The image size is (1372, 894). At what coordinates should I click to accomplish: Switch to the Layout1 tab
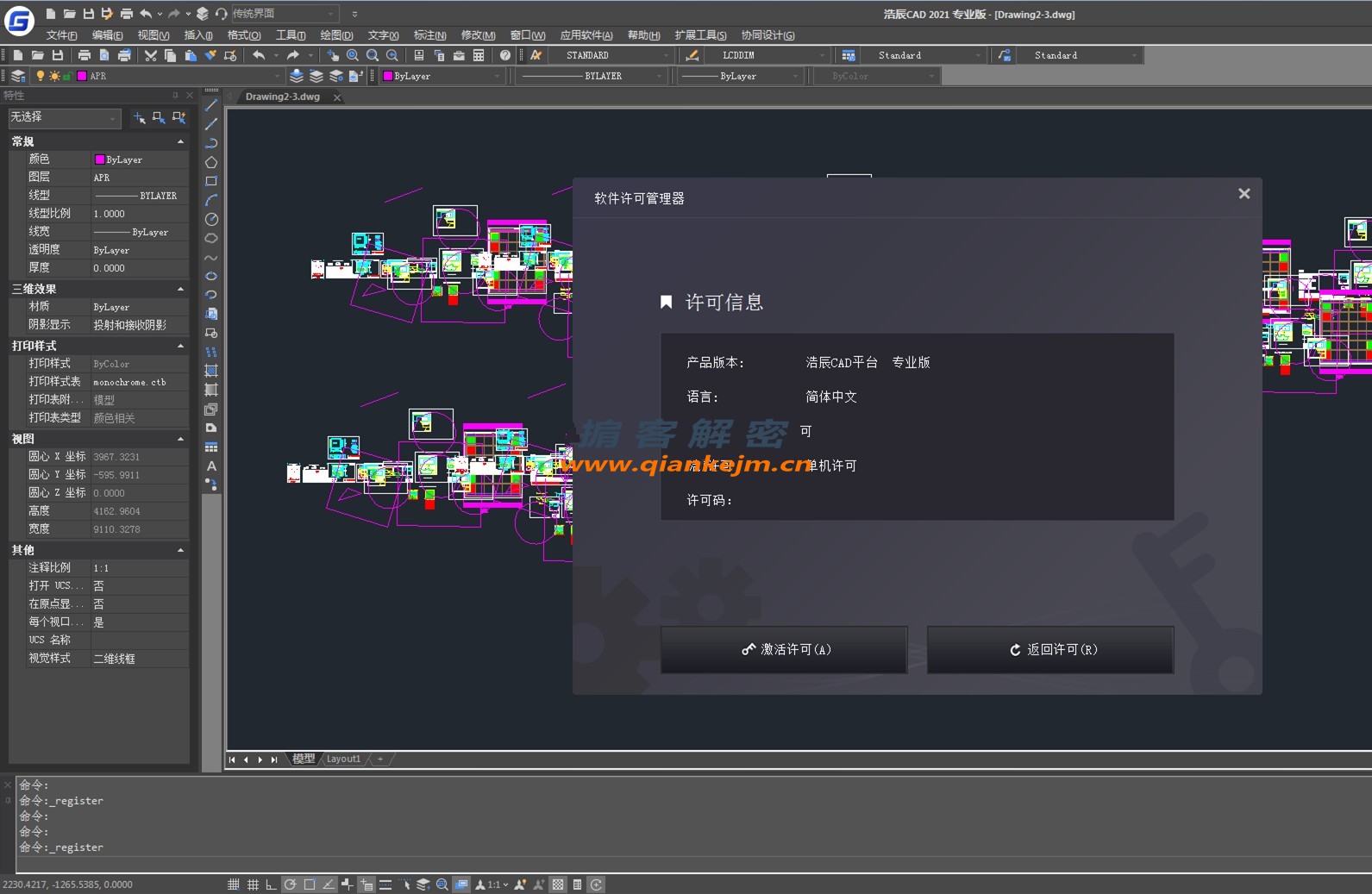(343, 759)
